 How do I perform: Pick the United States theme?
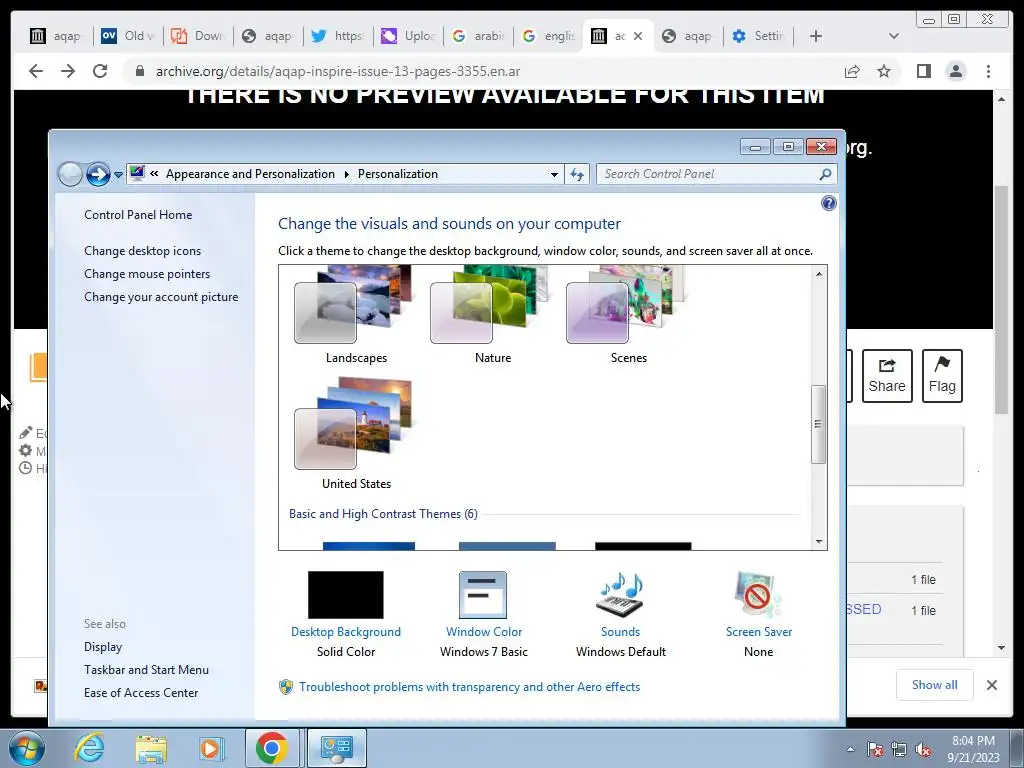(x=355, y=434)
